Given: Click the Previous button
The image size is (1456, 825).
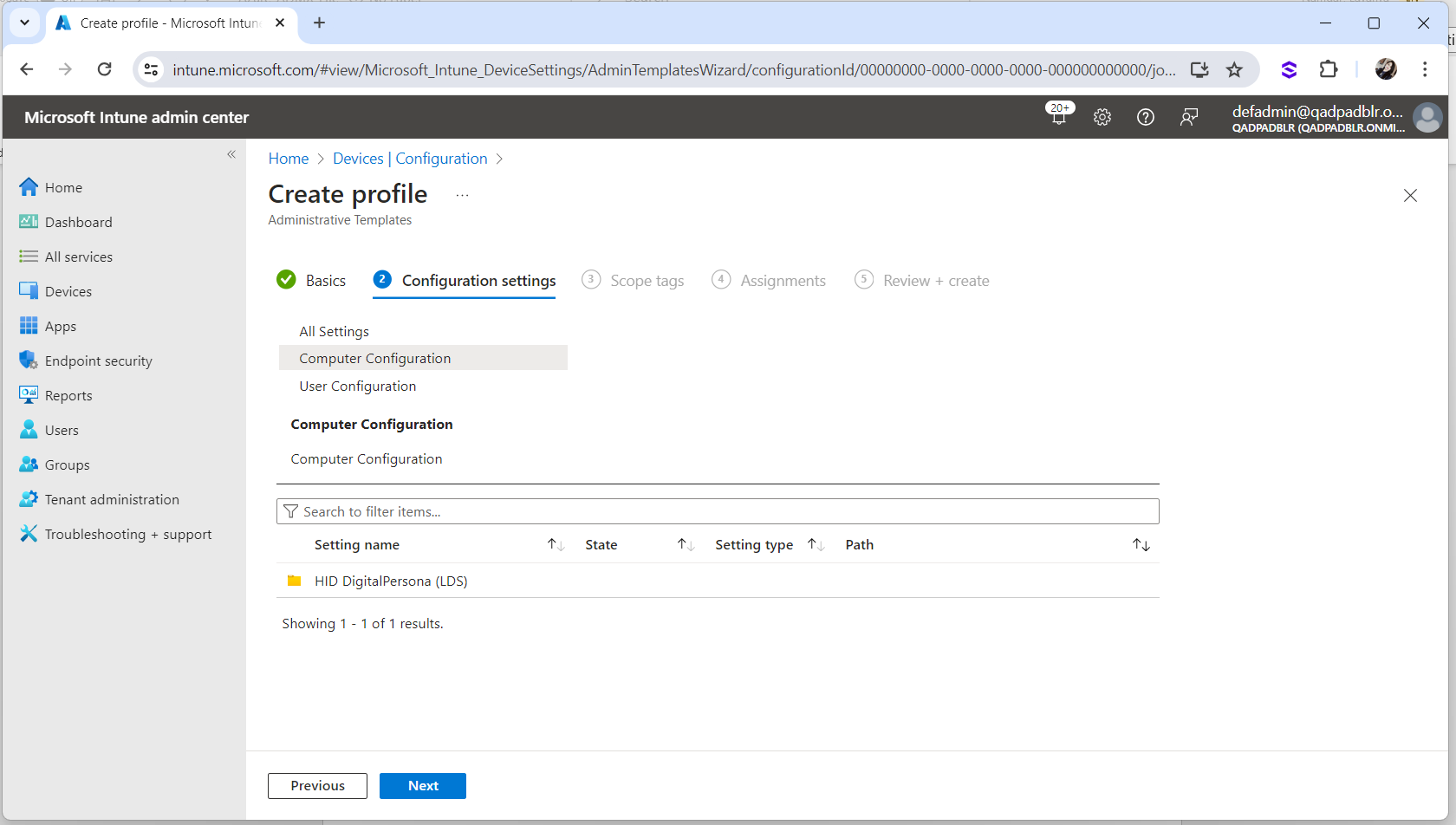Looking at the screenshot, I should [317, 785].
